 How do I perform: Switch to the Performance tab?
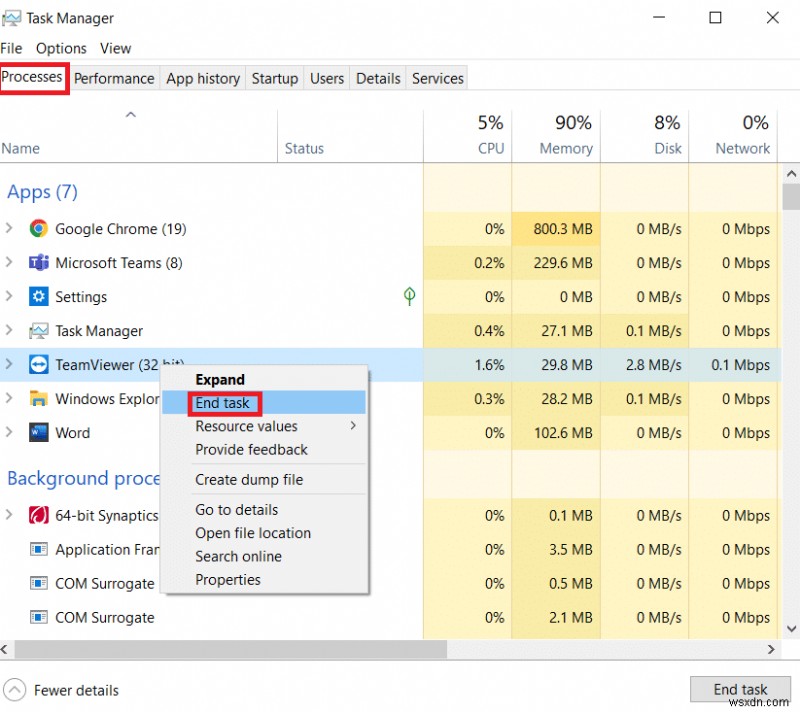pyautogui.click(x=114, y=78)
